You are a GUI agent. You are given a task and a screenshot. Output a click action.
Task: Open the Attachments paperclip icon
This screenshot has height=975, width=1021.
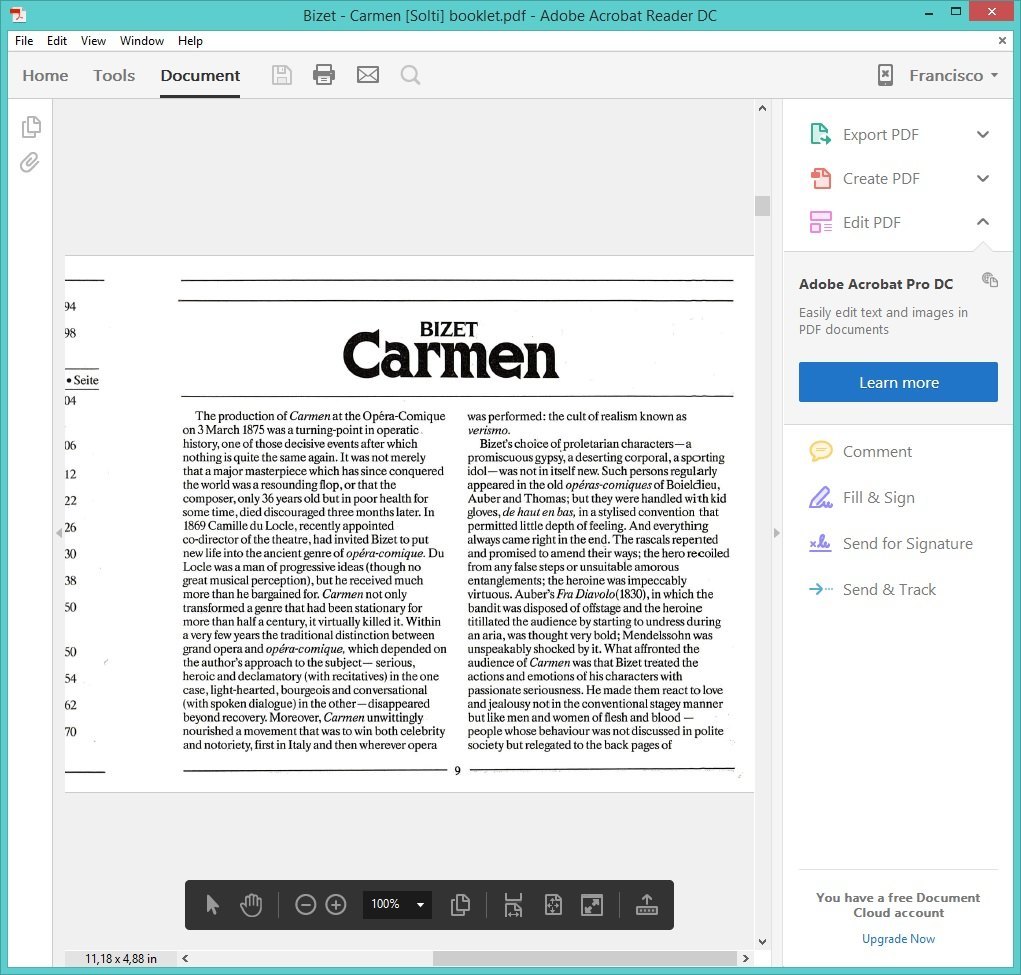tap(31, 162)
